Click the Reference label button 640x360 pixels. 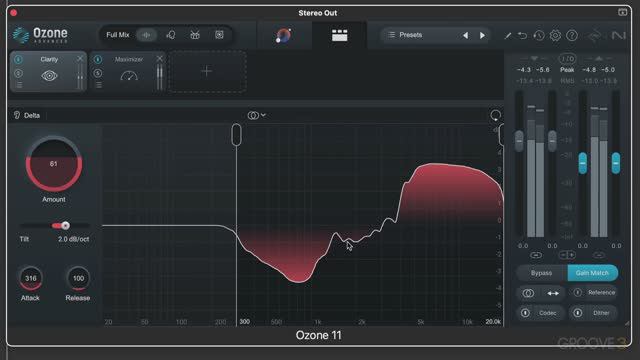601,293
